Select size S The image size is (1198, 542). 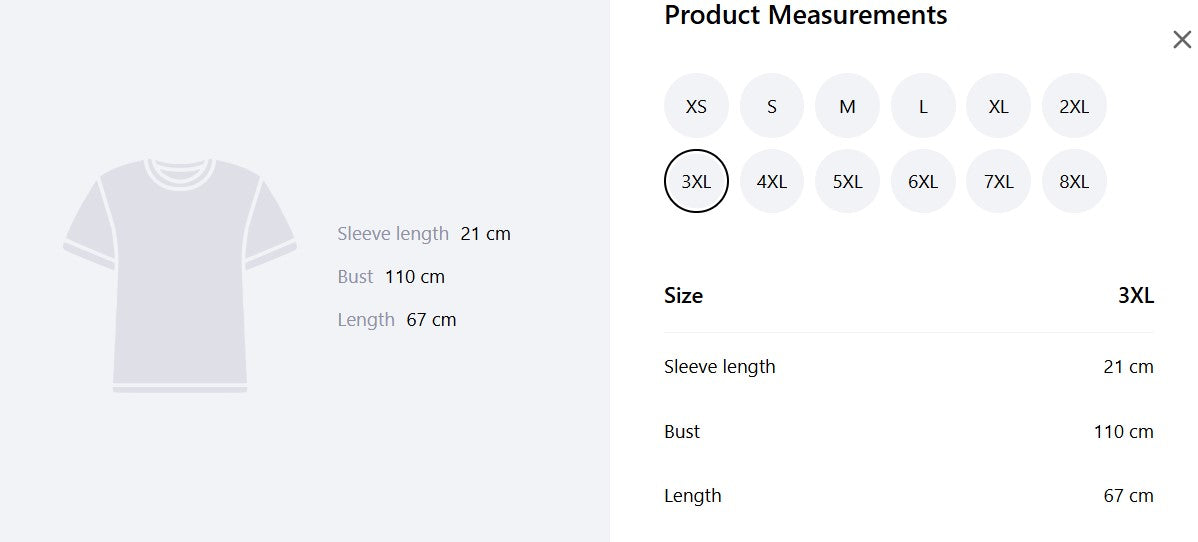[x=772, y=106]
